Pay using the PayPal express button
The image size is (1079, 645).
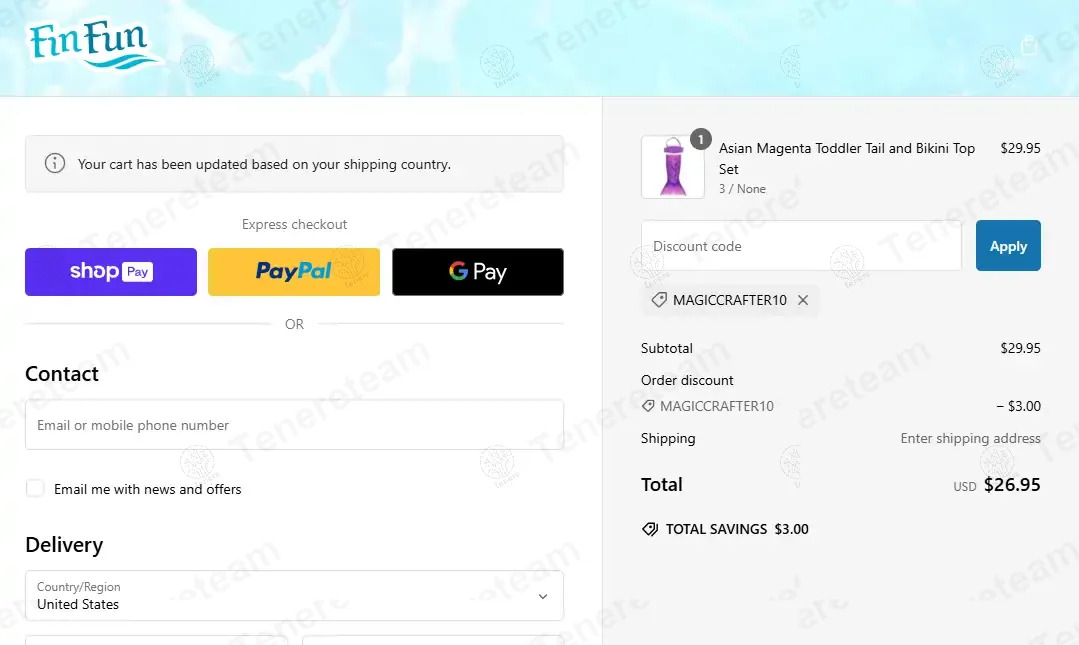(294, 272)
